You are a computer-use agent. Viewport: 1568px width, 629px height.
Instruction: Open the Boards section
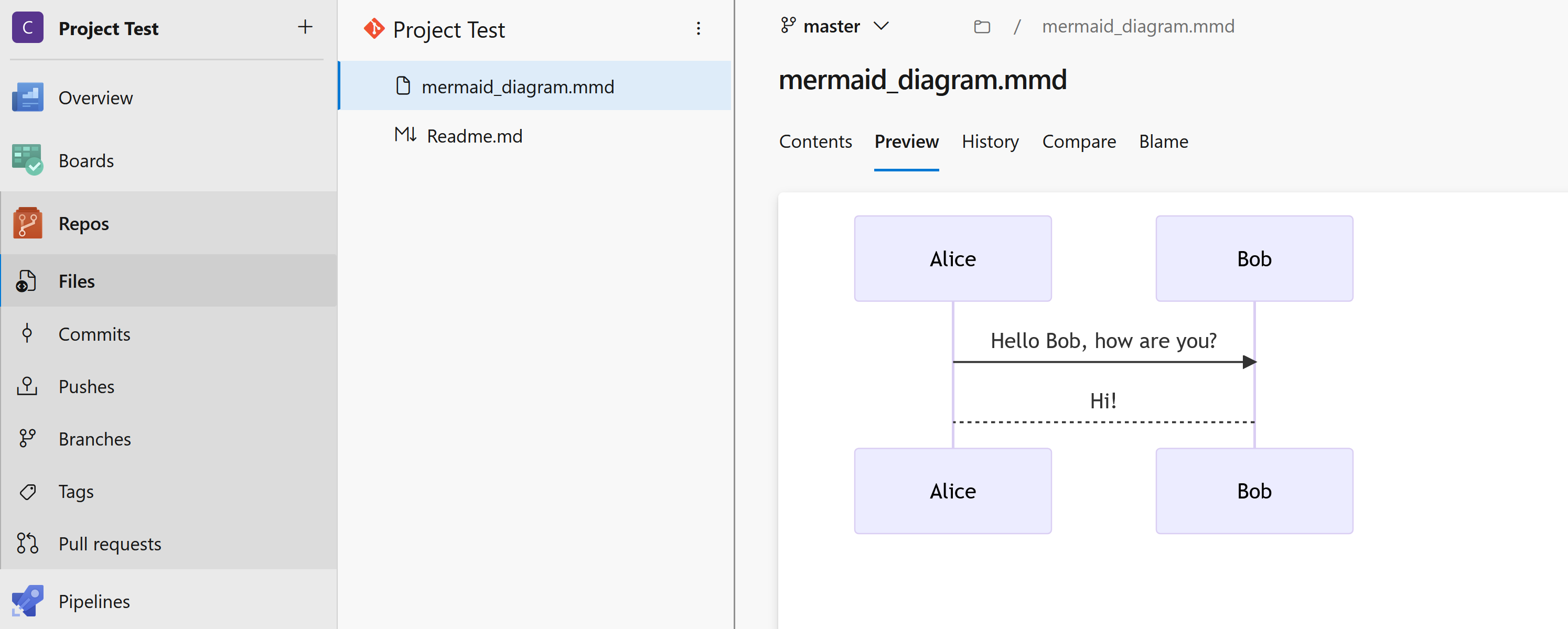(x=86, y=160)
